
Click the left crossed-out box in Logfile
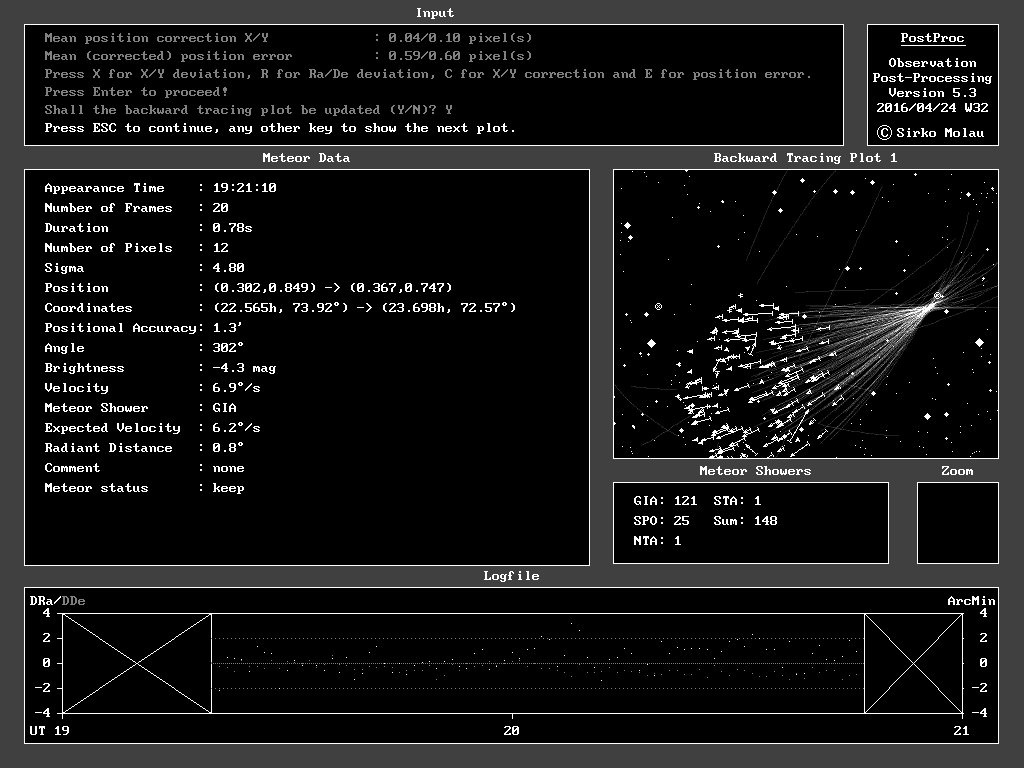click(137, 663)
